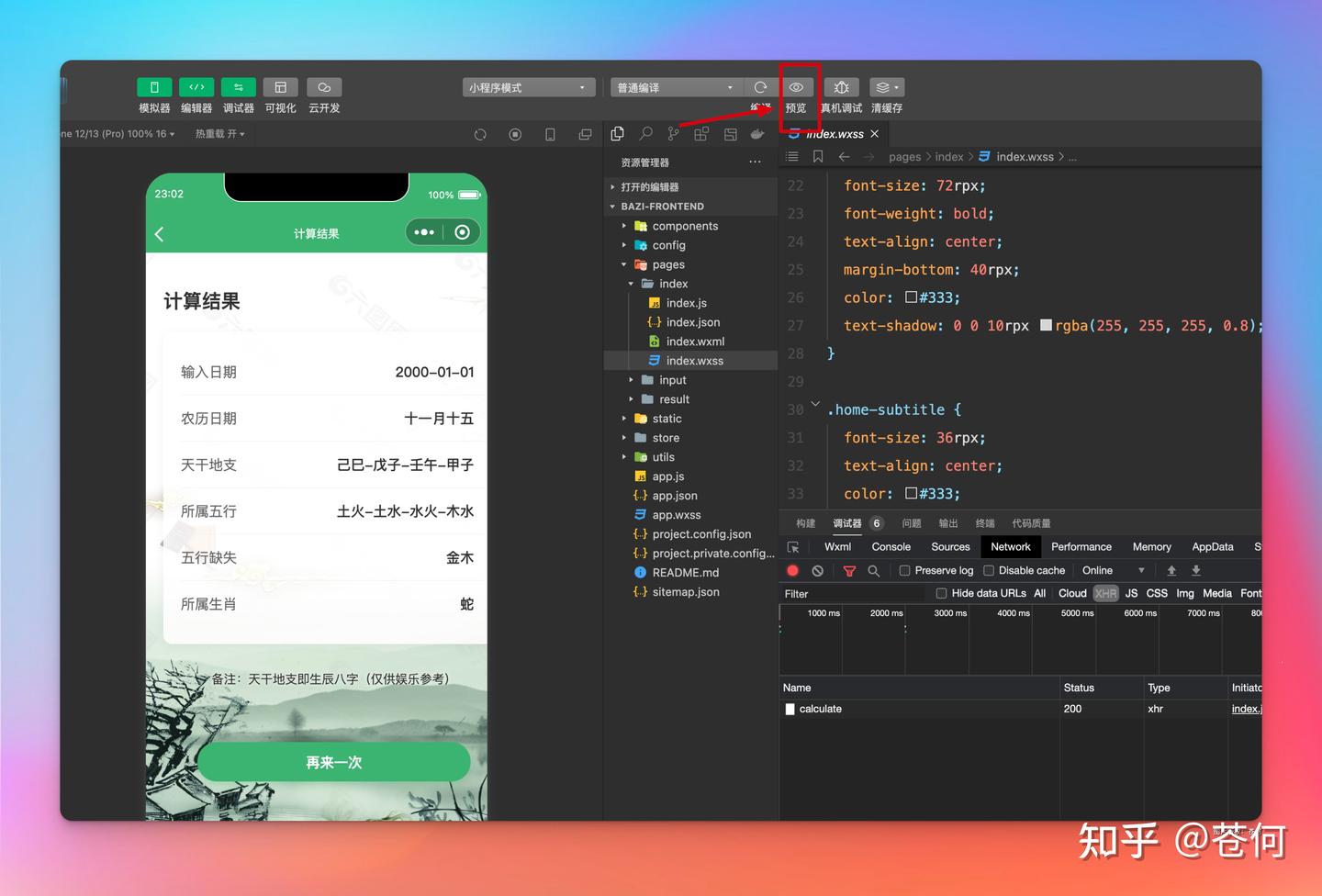The image size is (1322, 896).
Task: Click red record network log button
Action: tap(793, 571)
